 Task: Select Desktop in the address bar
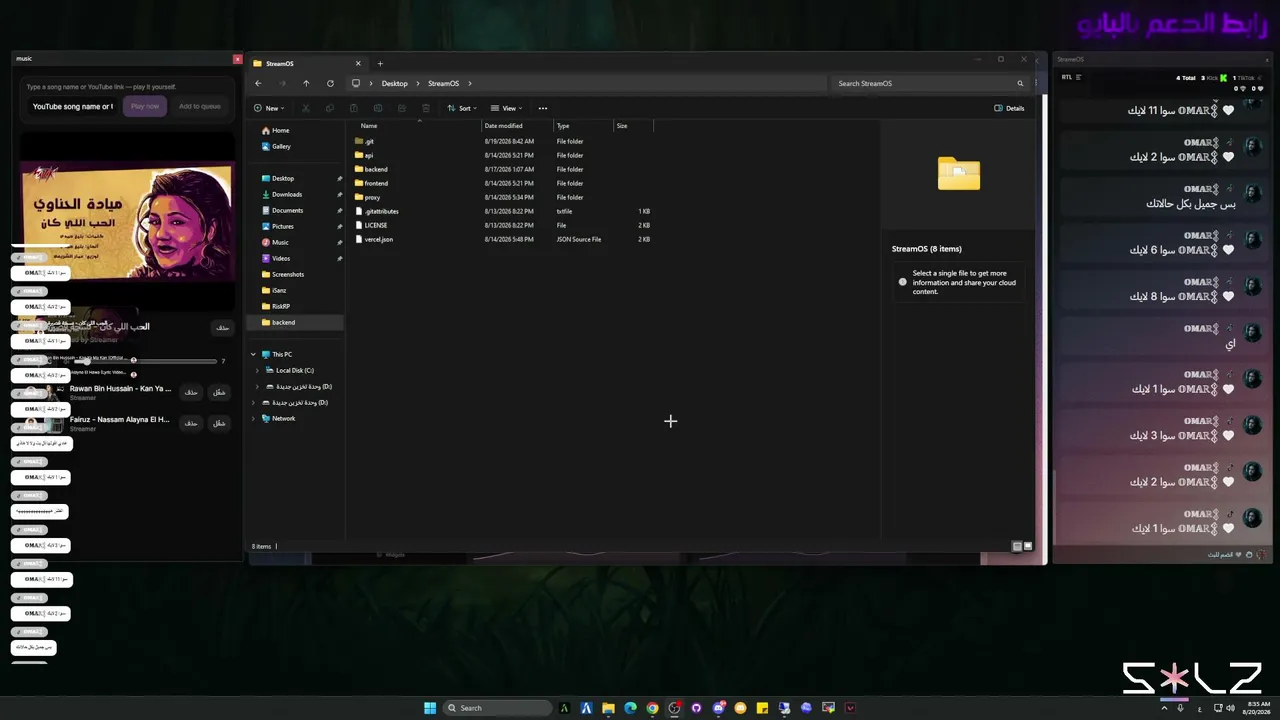tap(394, 83)
